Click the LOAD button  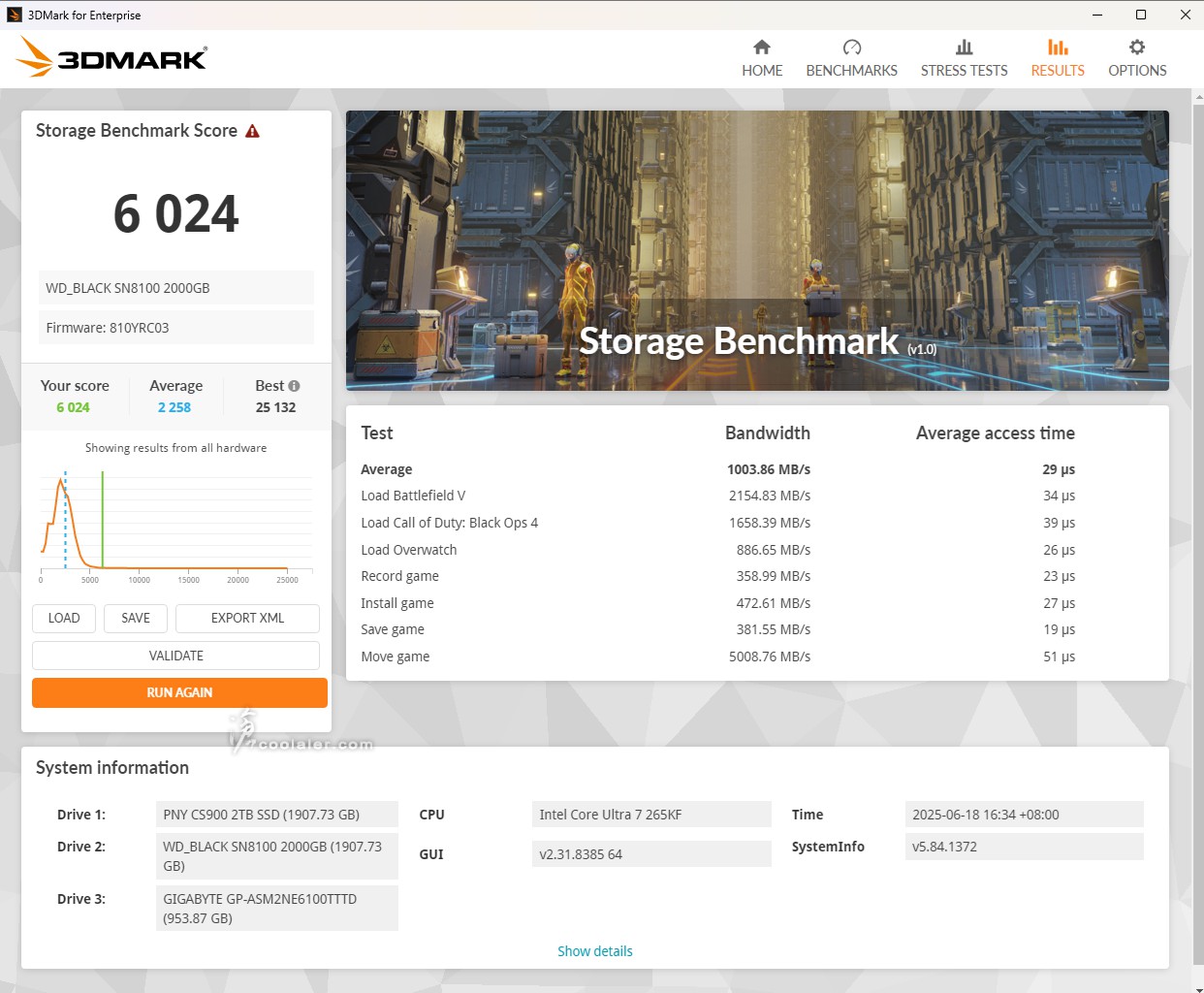point(64,618)
